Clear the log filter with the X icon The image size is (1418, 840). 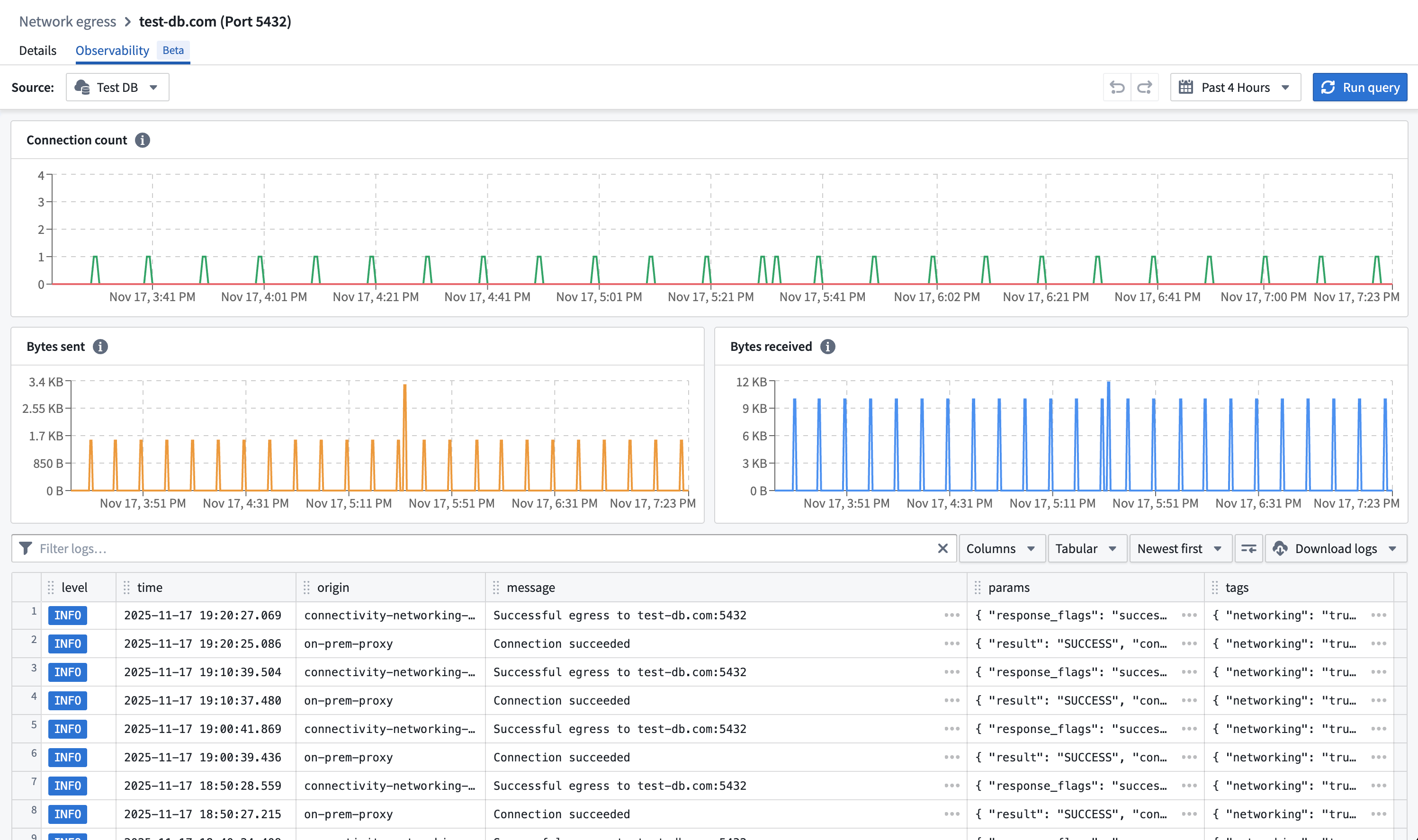[x=942, y=548]
